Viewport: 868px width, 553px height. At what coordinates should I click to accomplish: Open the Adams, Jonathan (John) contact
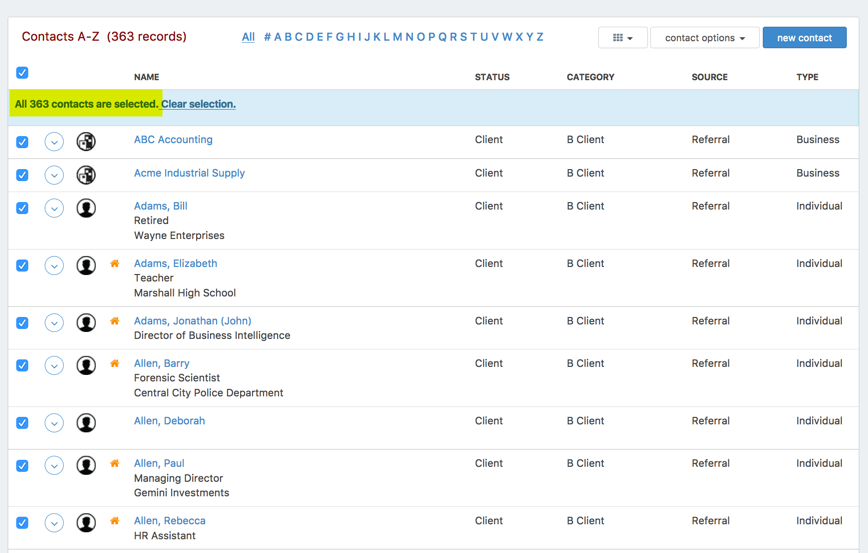pyautogui.click(x=193, y=321)
